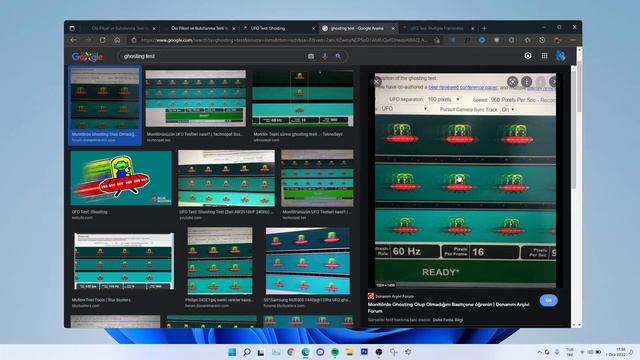The image size is (640, 360).
Task: Switch to the second browser tab
Action: (198, 28)
